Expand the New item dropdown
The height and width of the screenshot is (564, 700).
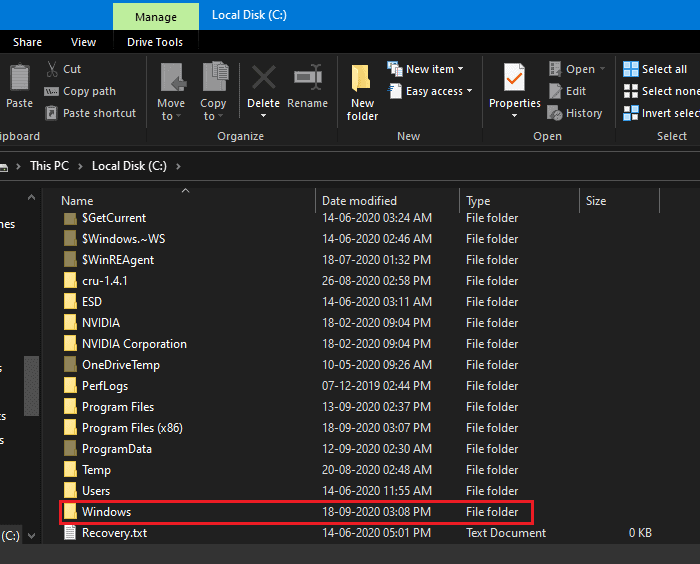[x=460, y=69]
